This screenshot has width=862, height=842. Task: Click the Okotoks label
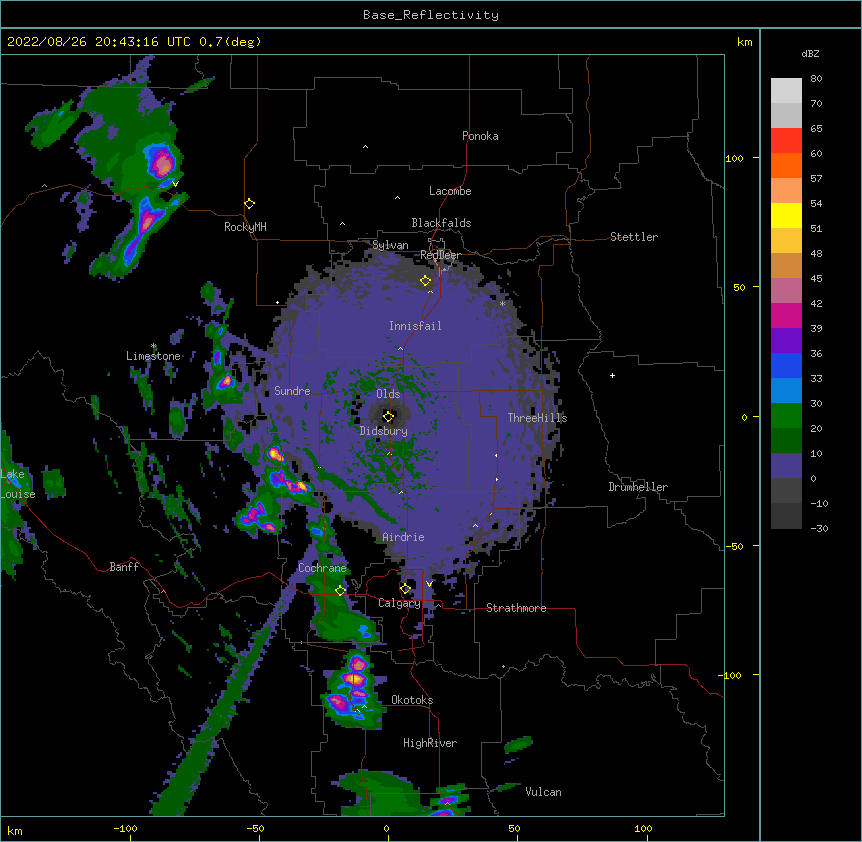tap(412, 700)
